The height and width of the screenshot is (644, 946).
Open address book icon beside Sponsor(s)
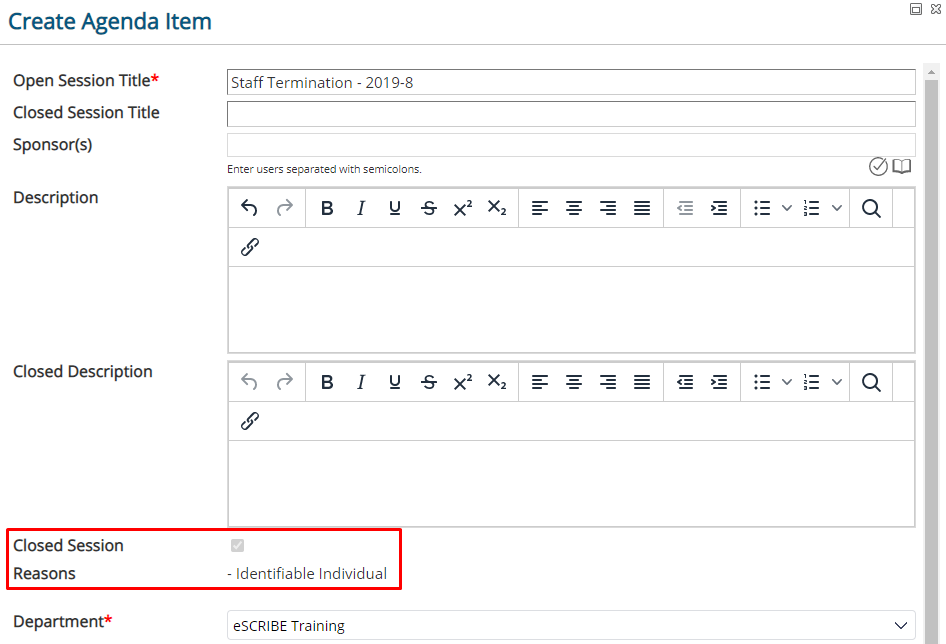point(901,166)
